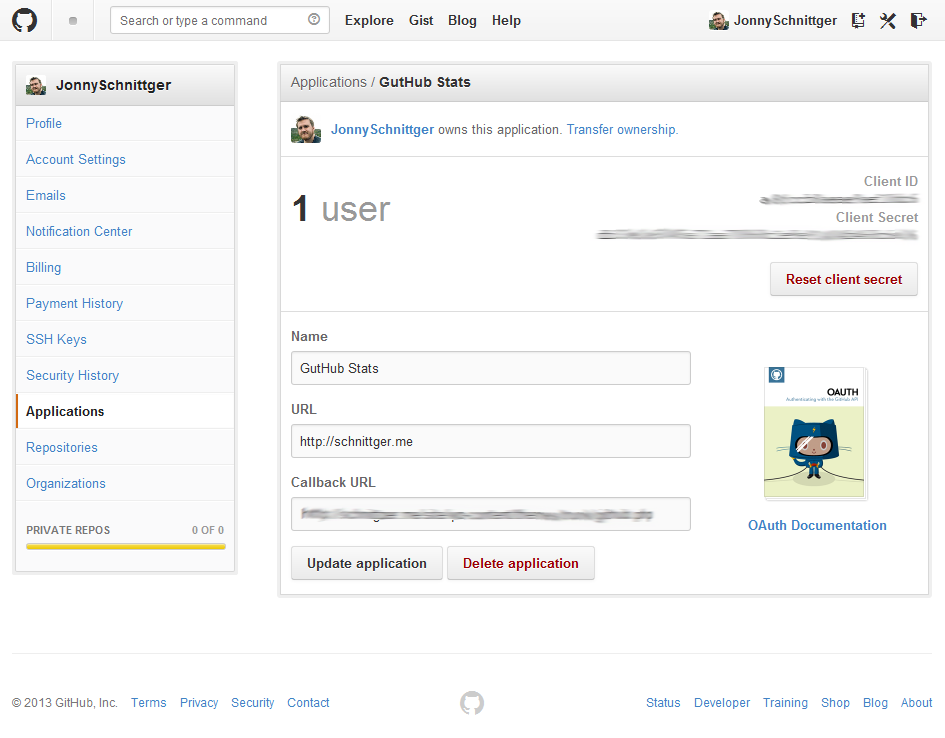Screen dimensions: 945x738
Task: Click the sign out icon
Action: point(918,20)
